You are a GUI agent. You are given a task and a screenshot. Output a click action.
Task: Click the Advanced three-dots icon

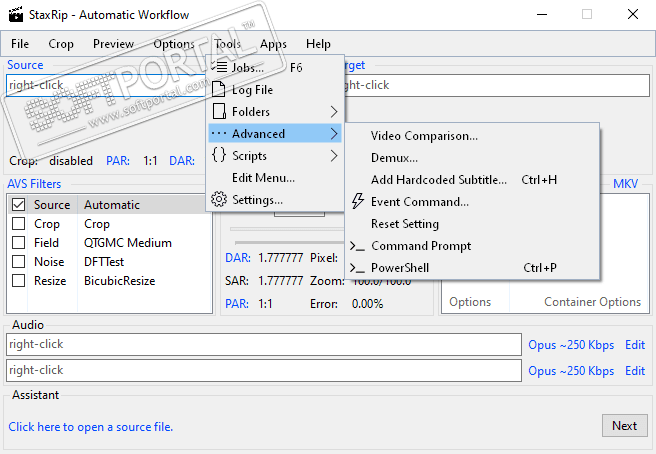pyautogui.click(x=219, y=133)
